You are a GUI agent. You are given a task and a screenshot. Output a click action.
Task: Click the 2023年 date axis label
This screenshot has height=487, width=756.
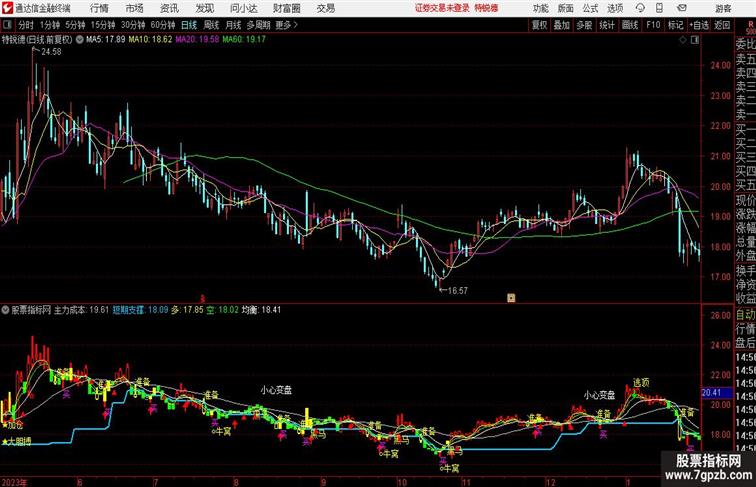(x=14, y=482)
